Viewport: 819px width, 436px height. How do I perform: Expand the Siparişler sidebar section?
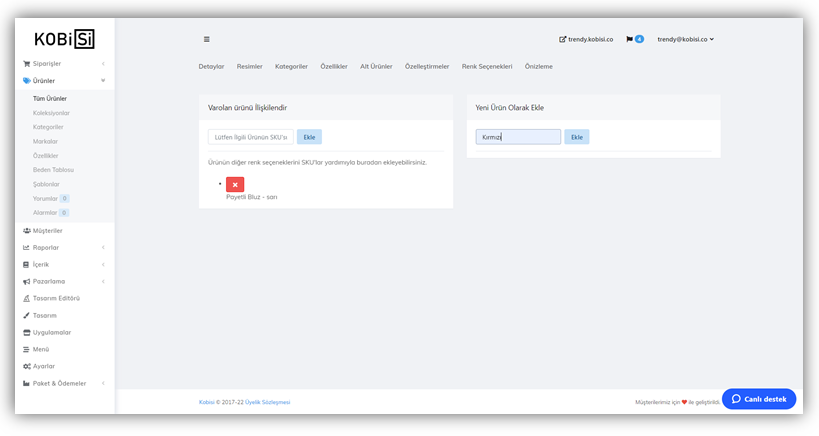click(x=46, y=63)
